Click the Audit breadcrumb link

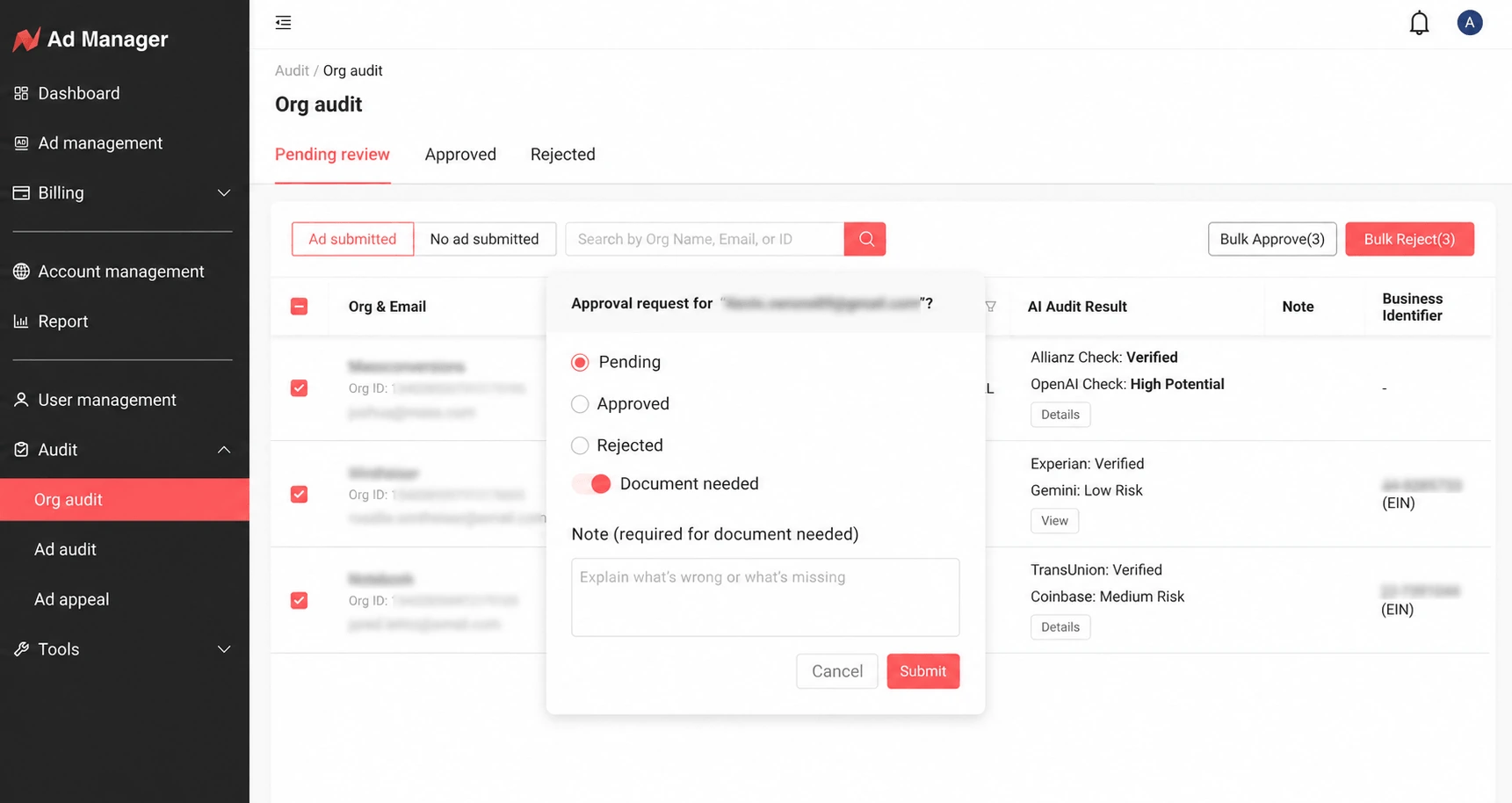click(x=292, y=71)
